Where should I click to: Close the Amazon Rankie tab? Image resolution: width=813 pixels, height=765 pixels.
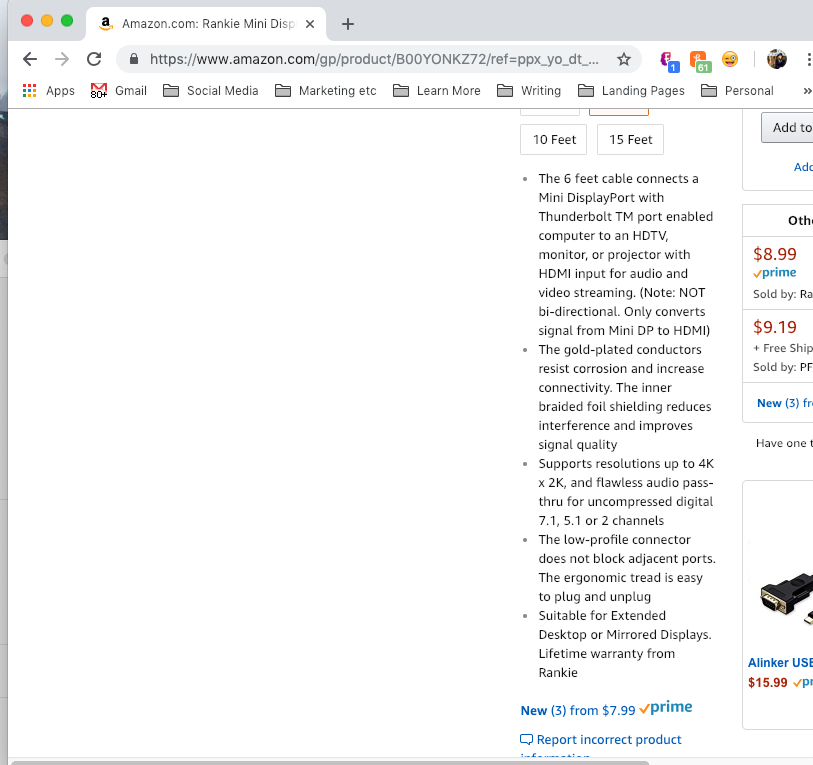coord(310,24)
